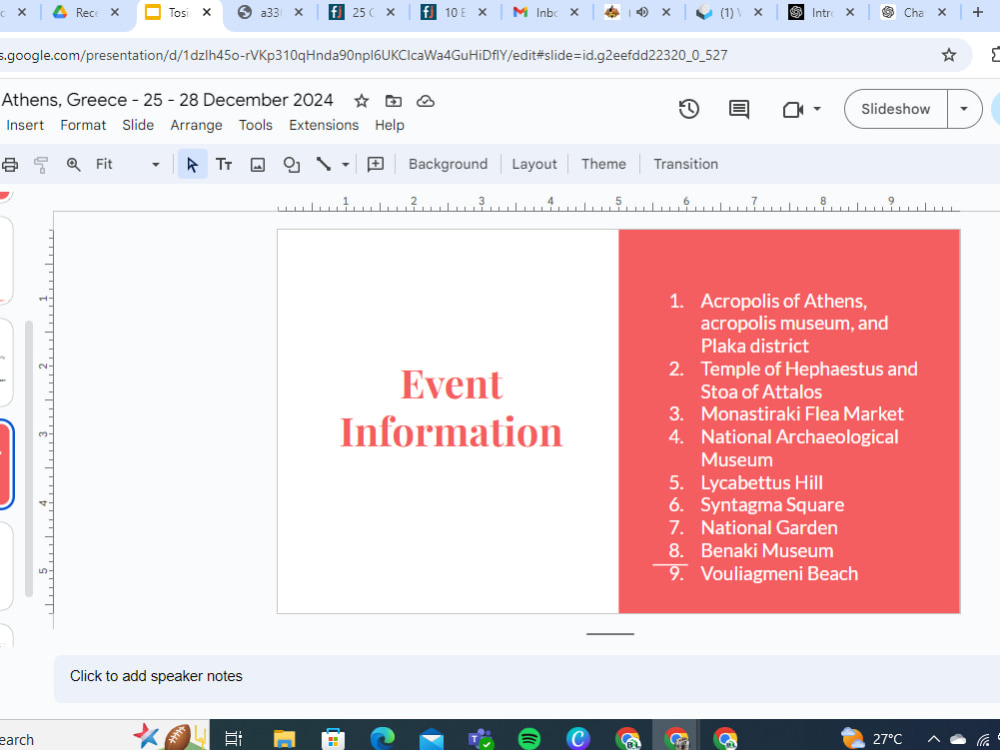1000x750 pixels.
Task: Close the current Slides tab
Action: click(207, 12)
